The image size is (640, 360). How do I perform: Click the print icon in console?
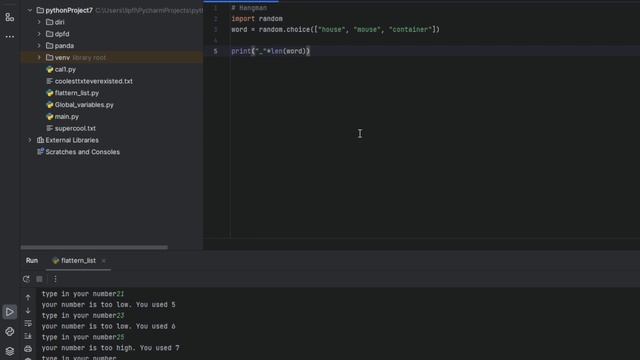click(28, 349)
